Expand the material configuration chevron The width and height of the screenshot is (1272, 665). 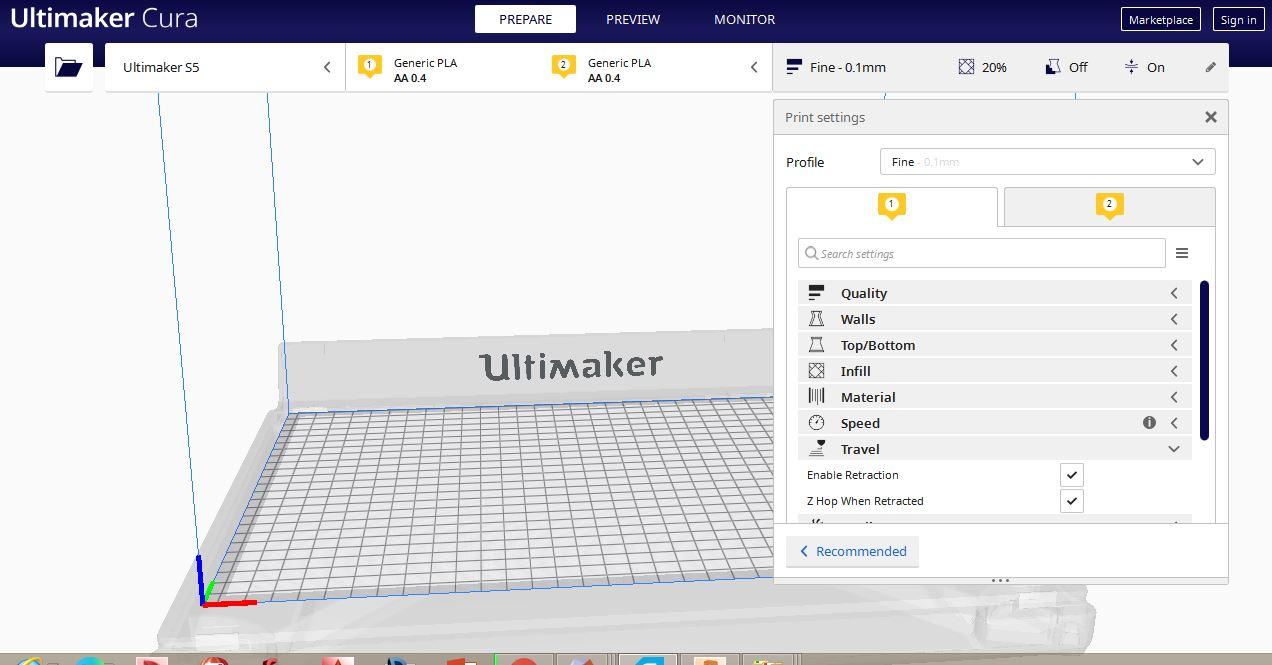pos(754,67)
